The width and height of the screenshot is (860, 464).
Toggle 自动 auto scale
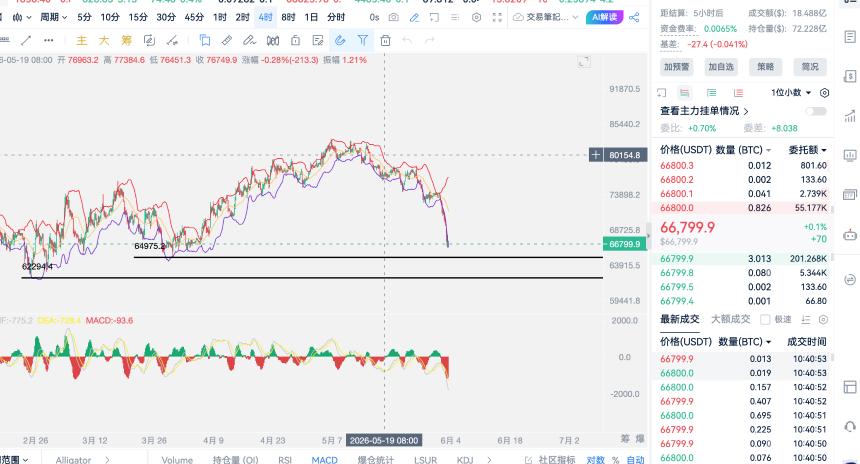click(636, 460)
